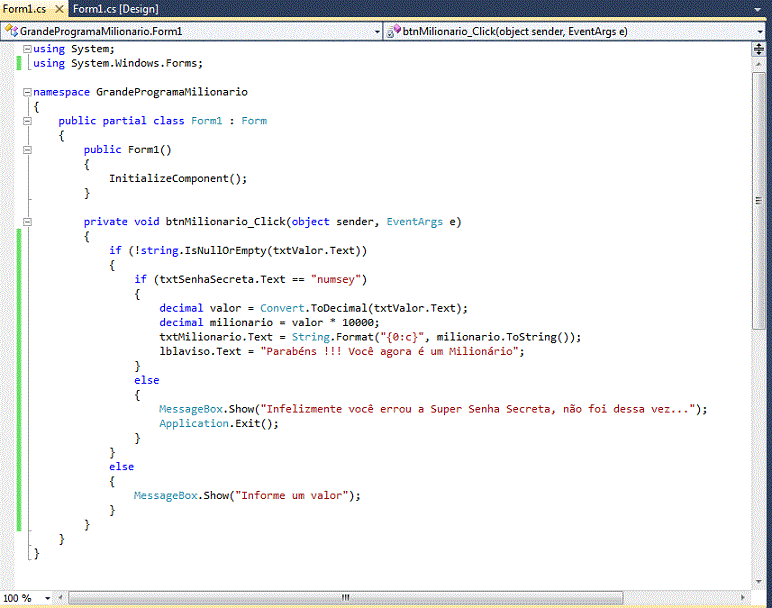Click the EventArgs parameter type
Image resolution: width=772 pixels, height=608 pixels.
[415, 222]
